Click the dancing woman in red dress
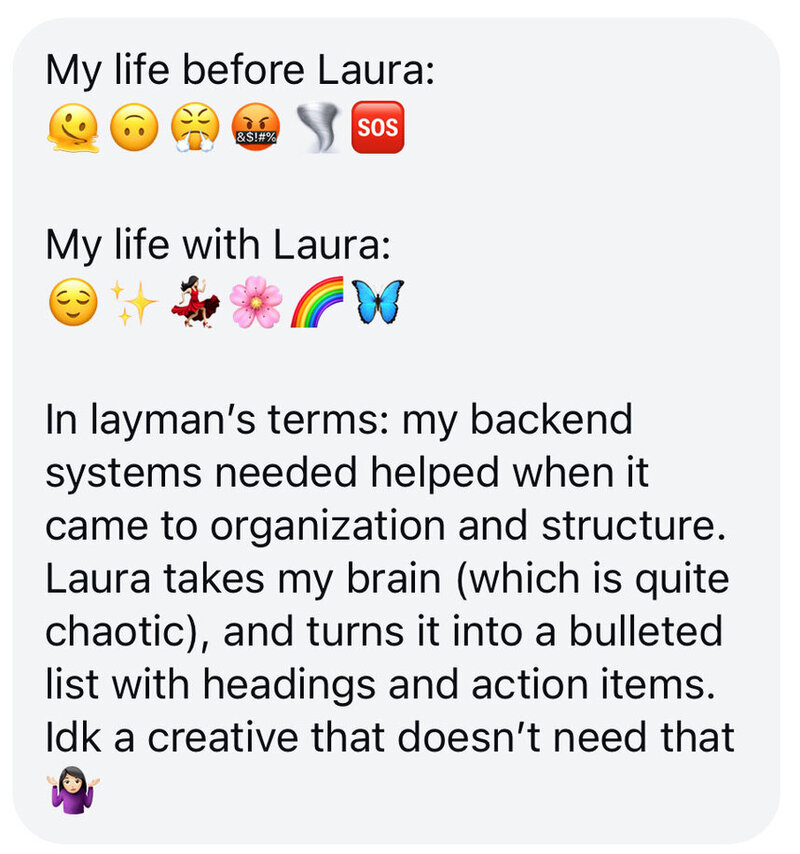 [195, 302]
